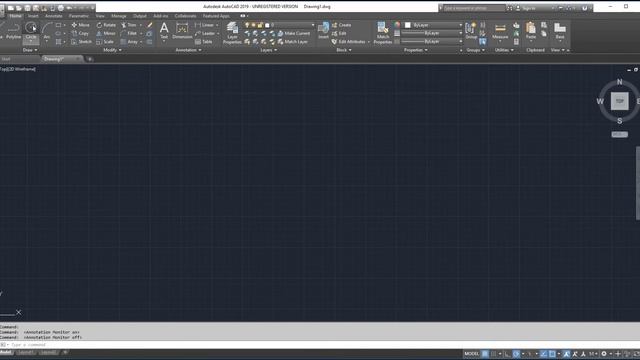The image size is (640, 360).
Task: Activate the Mirror tool
Action: pos(106,33)
